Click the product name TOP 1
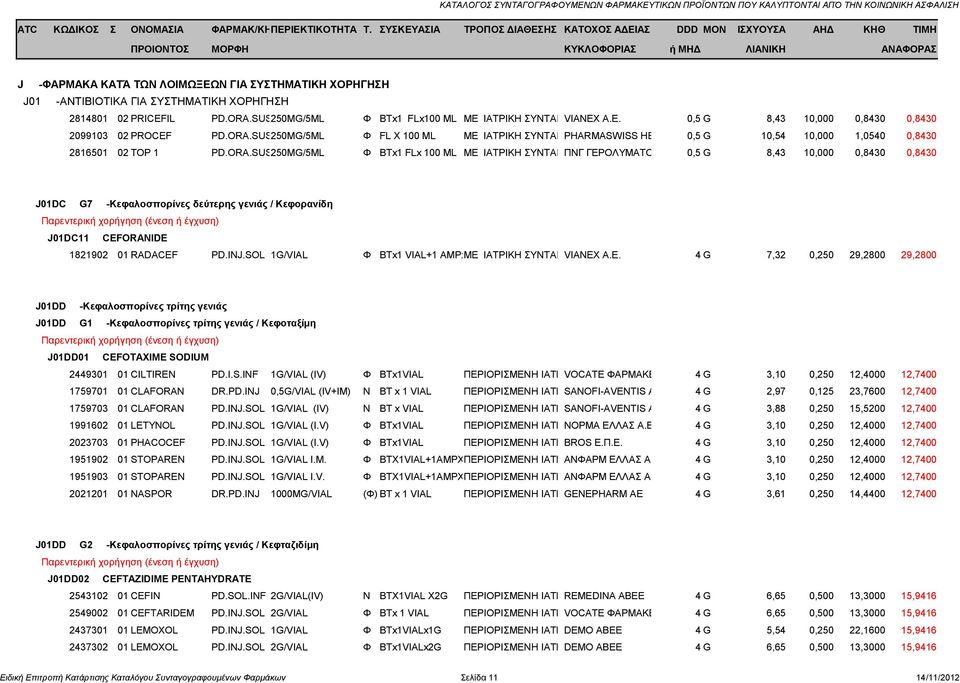The height and width of the screenshot is (683, 960). [x=144, y=153]
